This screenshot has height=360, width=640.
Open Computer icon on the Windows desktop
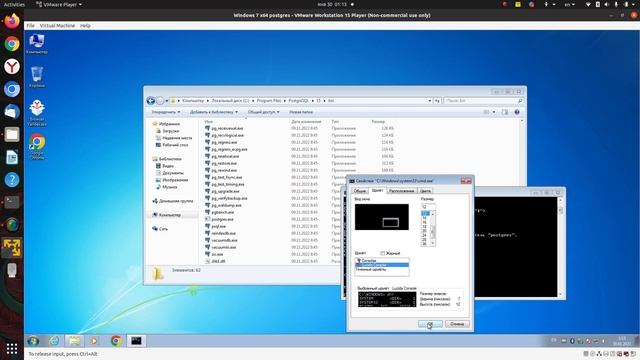37,43
